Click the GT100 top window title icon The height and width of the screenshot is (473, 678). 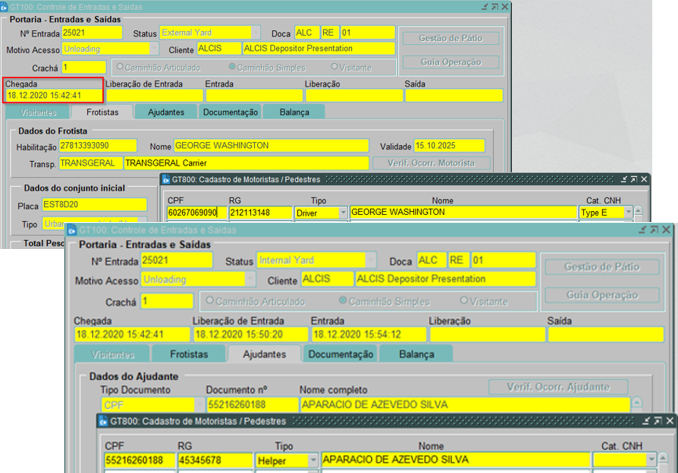3,7
